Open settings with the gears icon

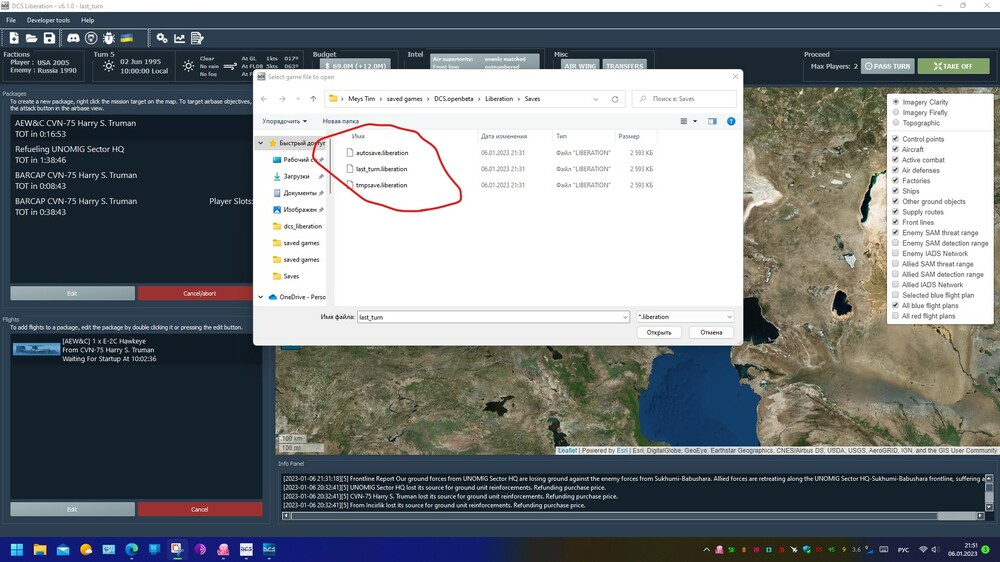click(x=161, y=38)
